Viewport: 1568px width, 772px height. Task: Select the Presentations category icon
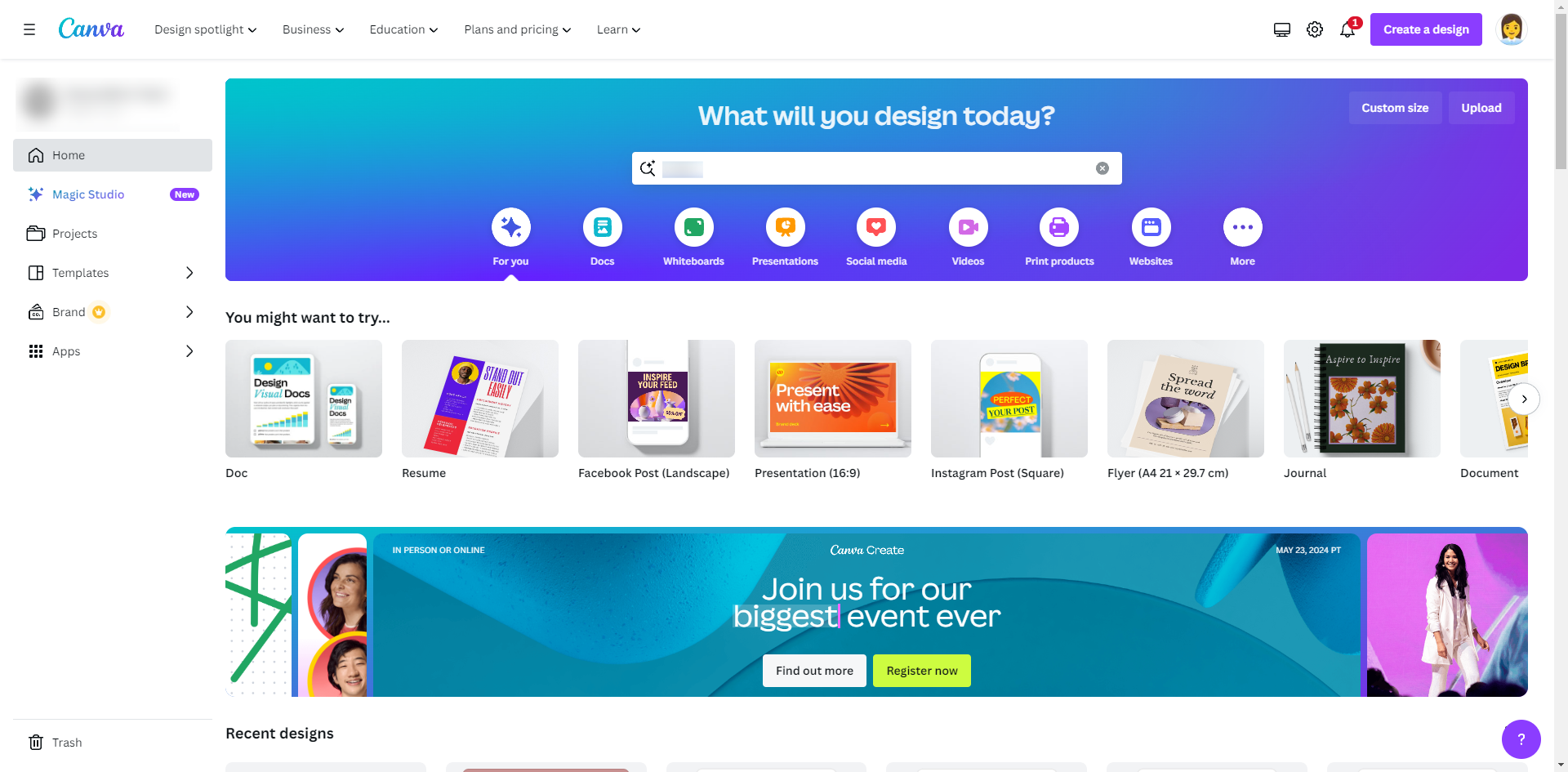786,227
